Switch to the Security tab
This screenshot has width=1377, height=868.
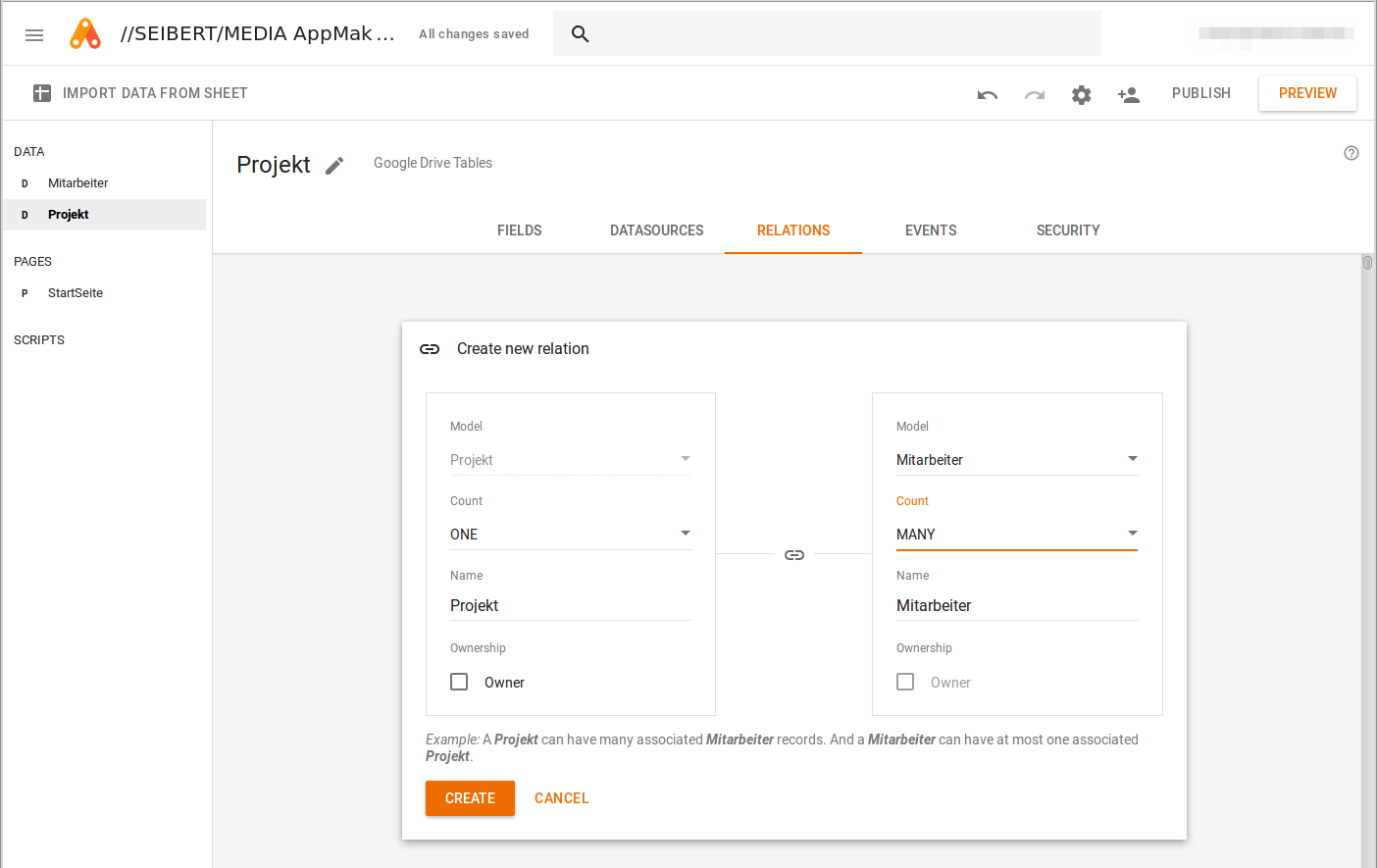[1068, 230]
